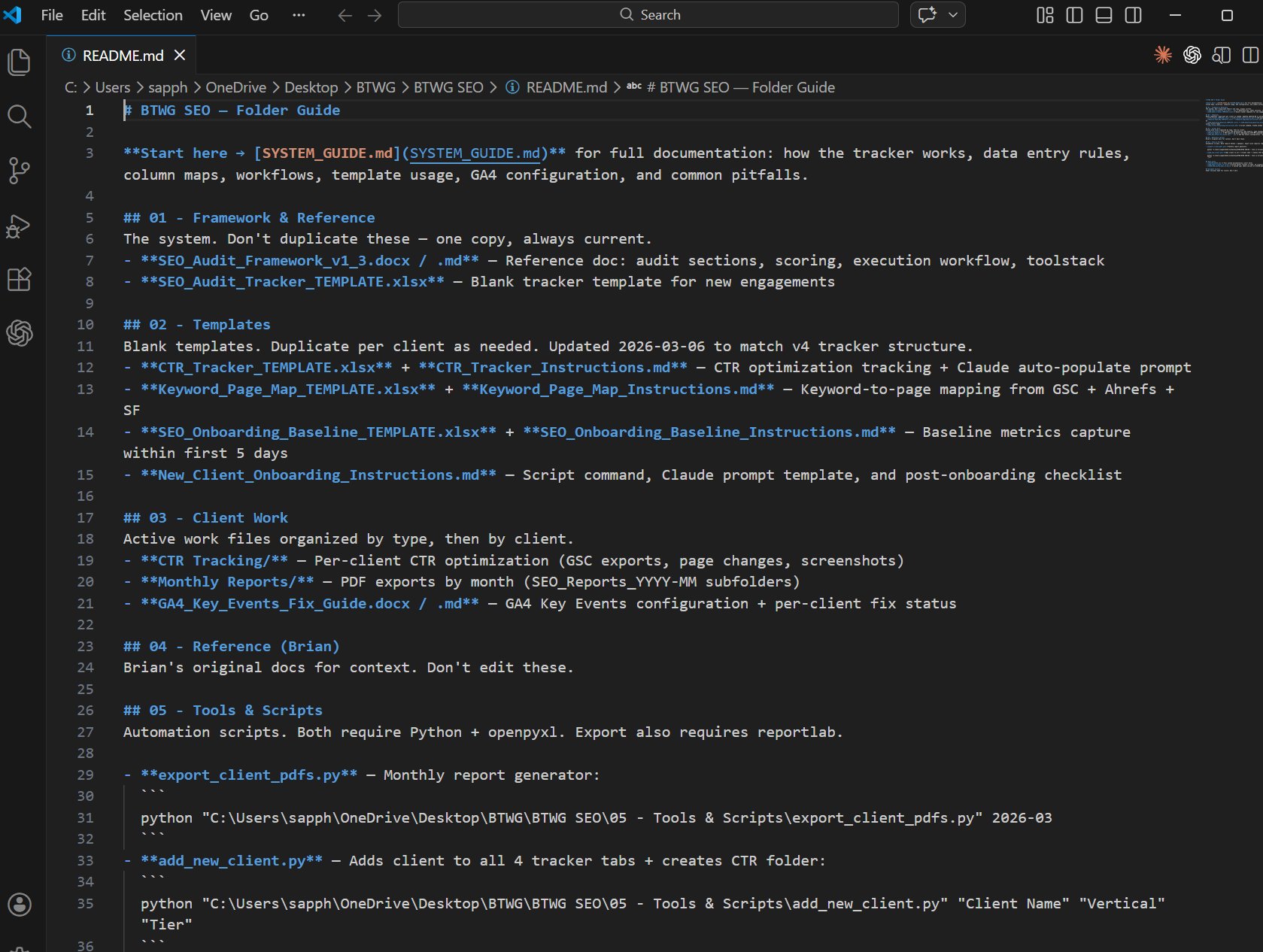Screen dimensions: 1263x952
Task: Select the Run and Debug icon
Action: point(19,226)
